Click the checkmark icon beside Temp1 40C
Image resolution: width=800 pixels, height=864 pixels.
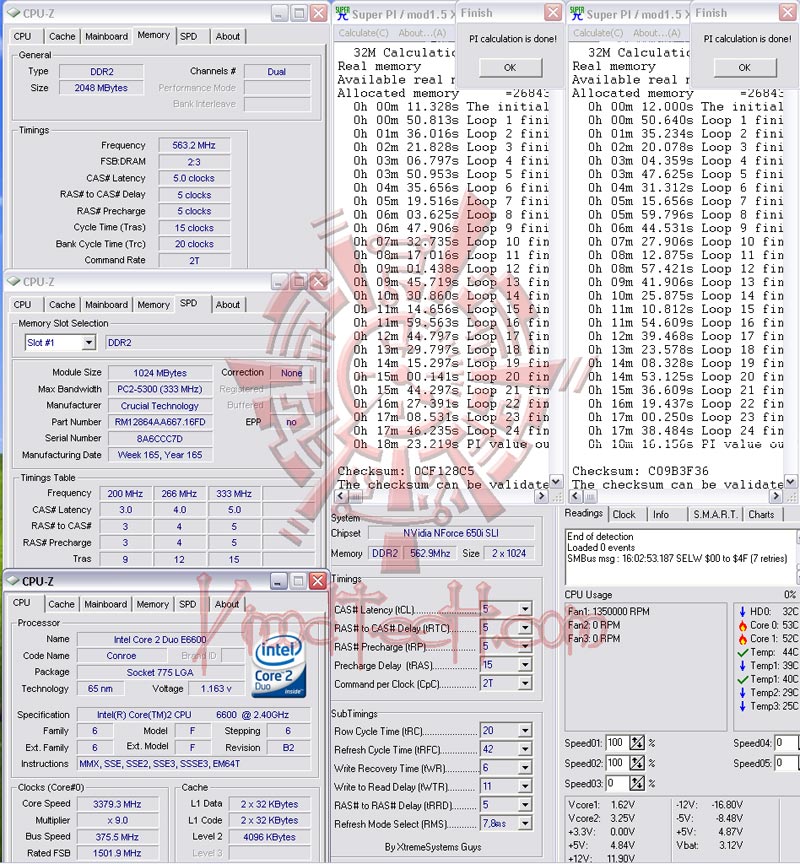pyautogui.click(x=742, y=679)
